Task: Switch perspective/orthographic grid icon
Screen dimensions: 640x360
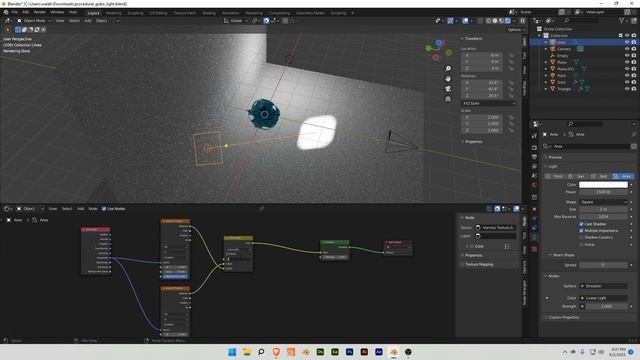Action: 448,99
